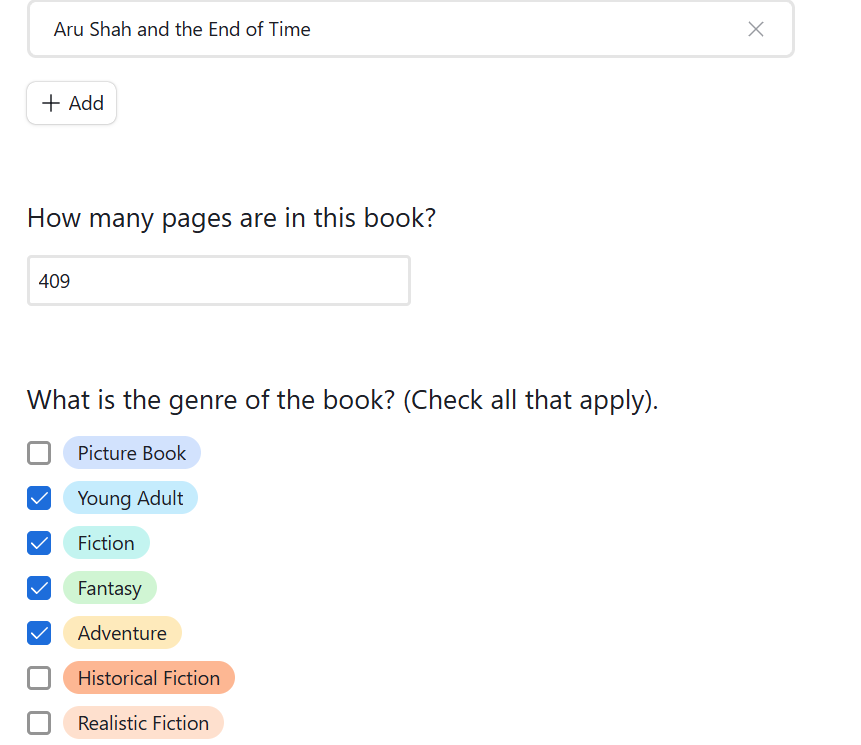Image resolution: width=861 pixels, height=745 pixels.
Task: Check the Historical Fiction checkbox
Action: pyautogui.click(x=39, y=678)
